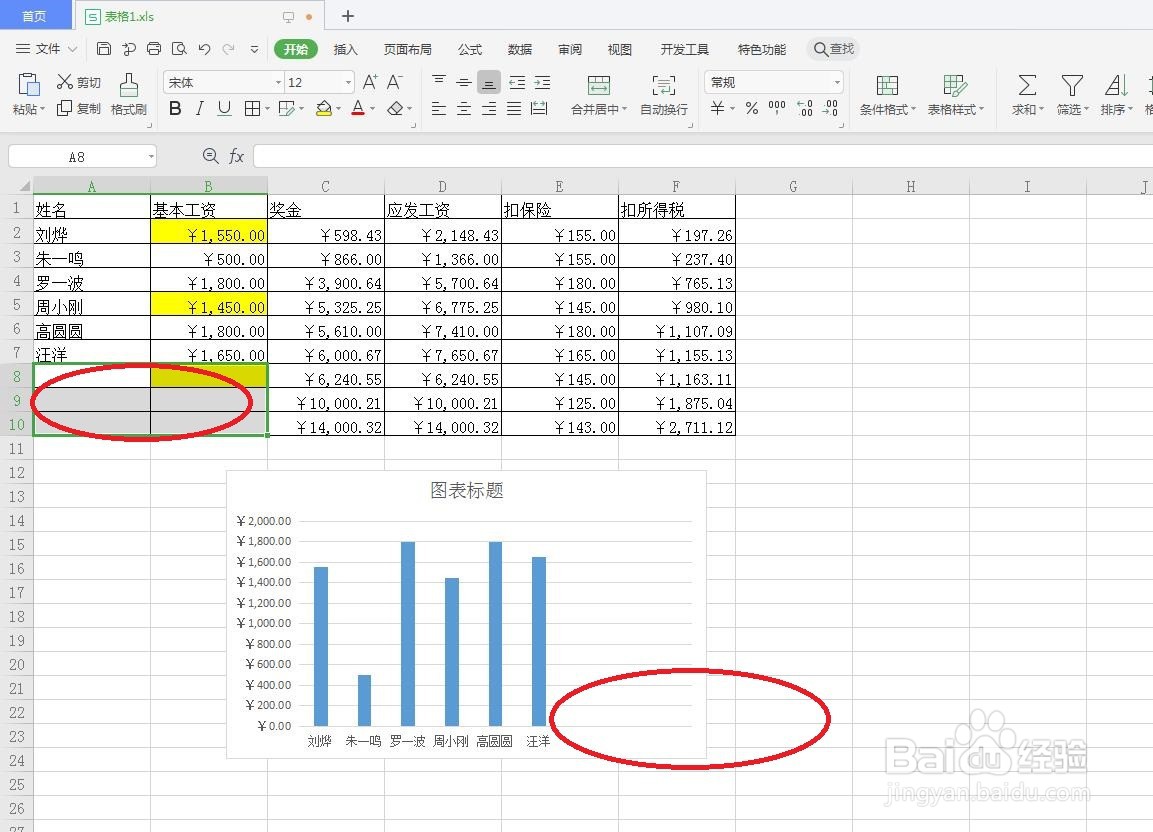Click the Sort icon
This screenshot has width=1153, height=832.
(1116, 85)
